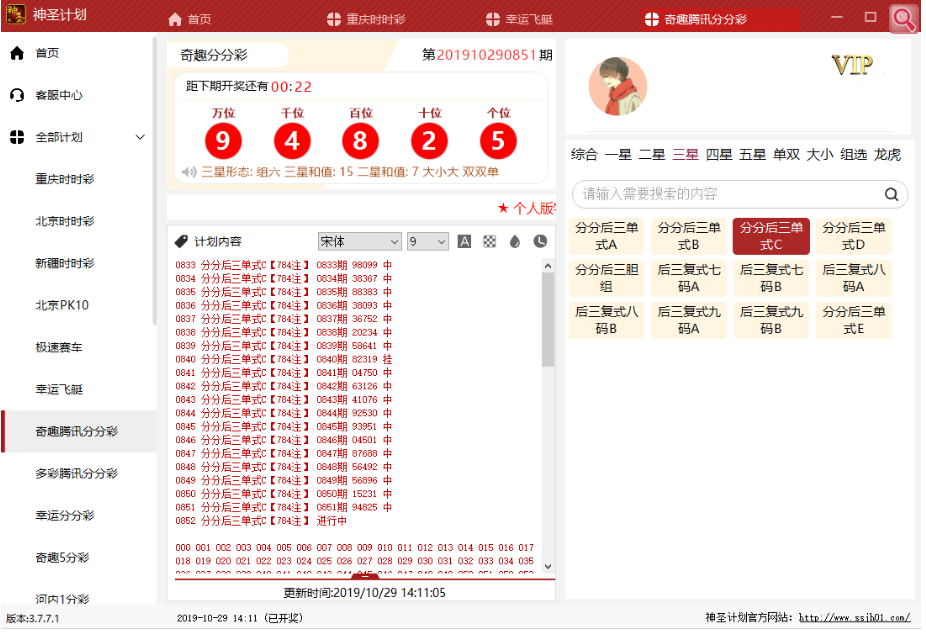Switch to the 重庆时时彩 top tab

pos(366,19)
